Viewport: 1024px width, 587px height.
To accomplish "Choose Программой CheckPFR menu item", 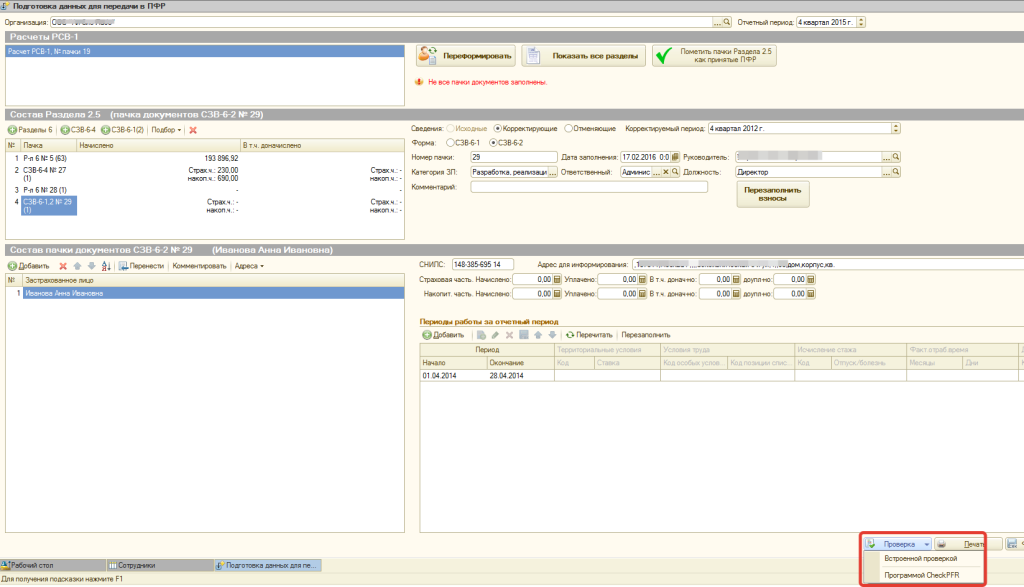I will (x=921, y=575).
